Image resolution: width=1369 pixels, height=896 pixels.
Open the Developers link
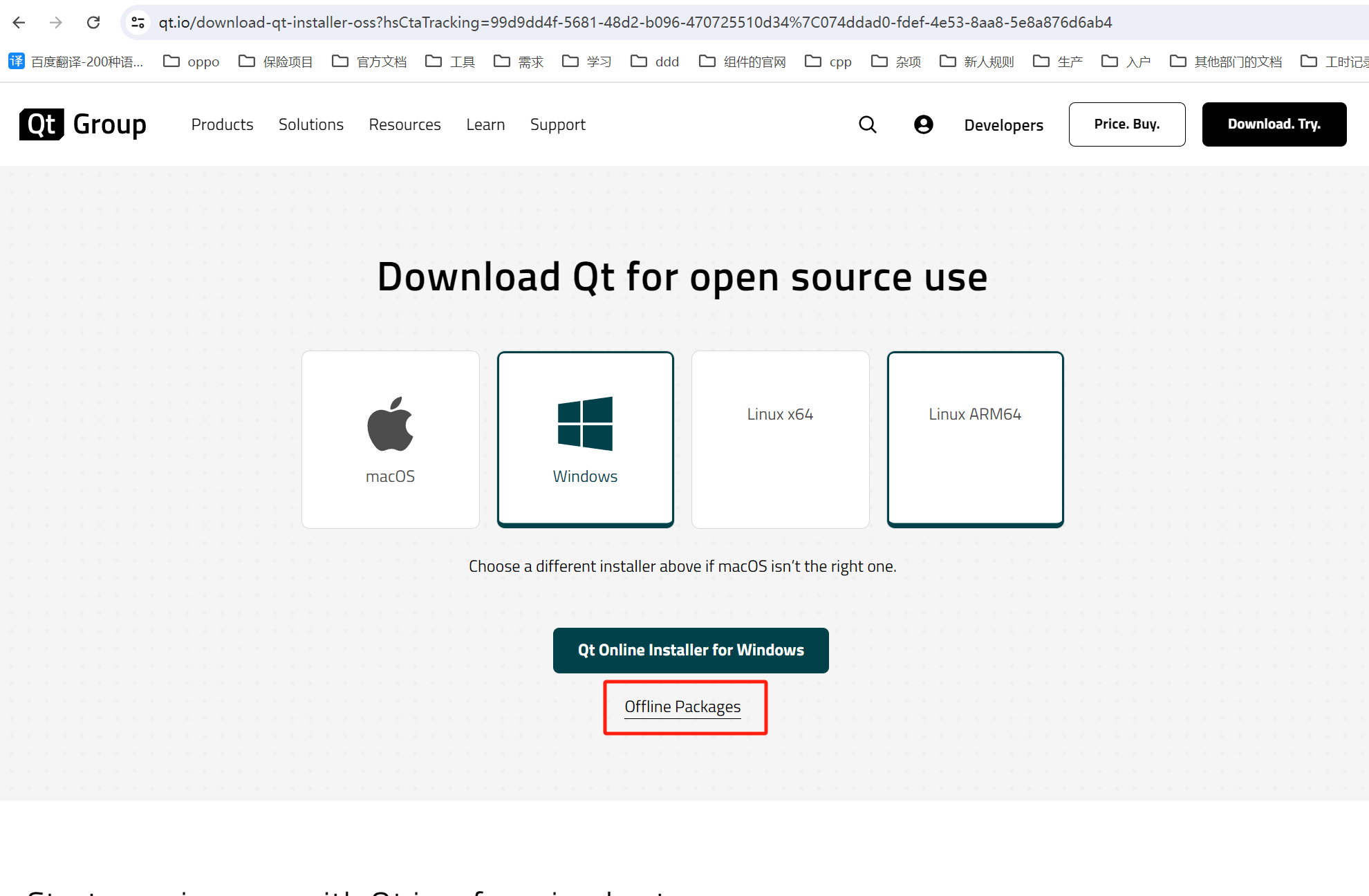coord(1004,125)
